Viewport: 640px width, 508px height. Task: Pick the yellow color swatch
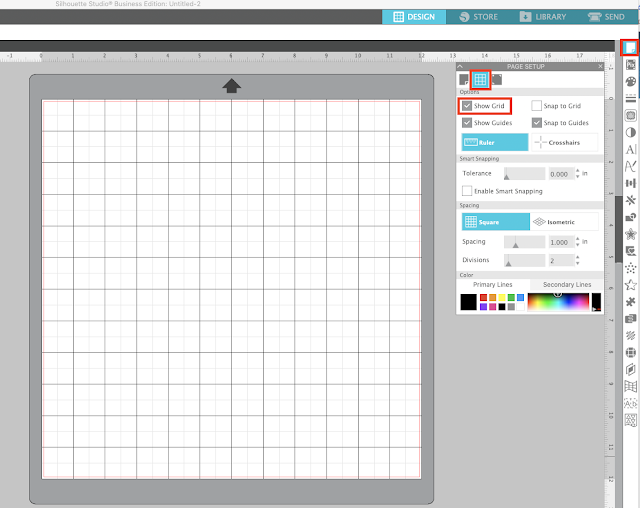502,297
